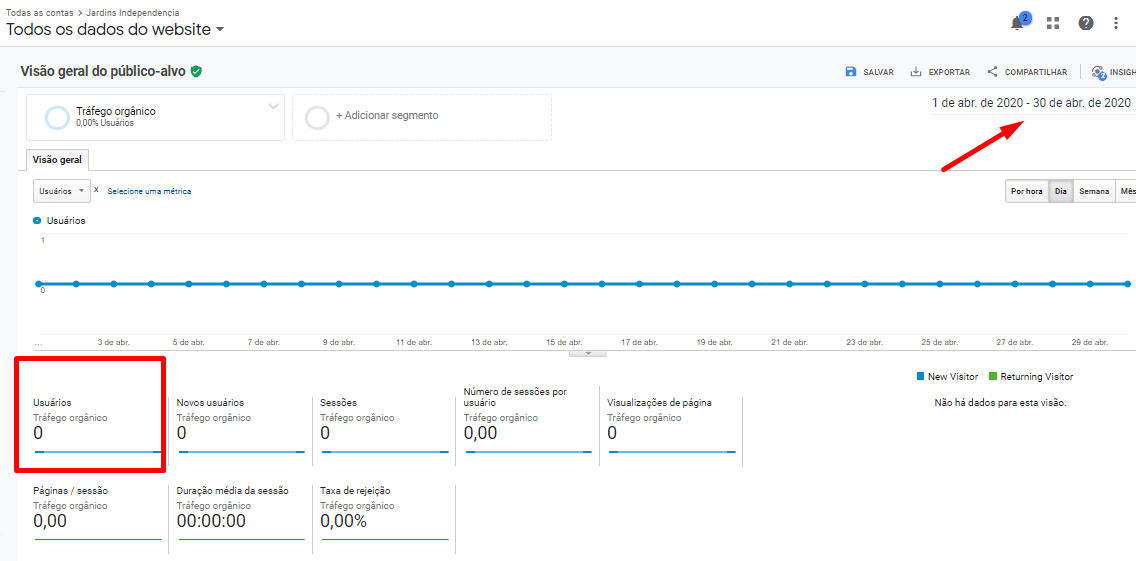Click Selecione uma métrica link
The height and width of the screenshot is (561, 1136).
tap(149, 191)
